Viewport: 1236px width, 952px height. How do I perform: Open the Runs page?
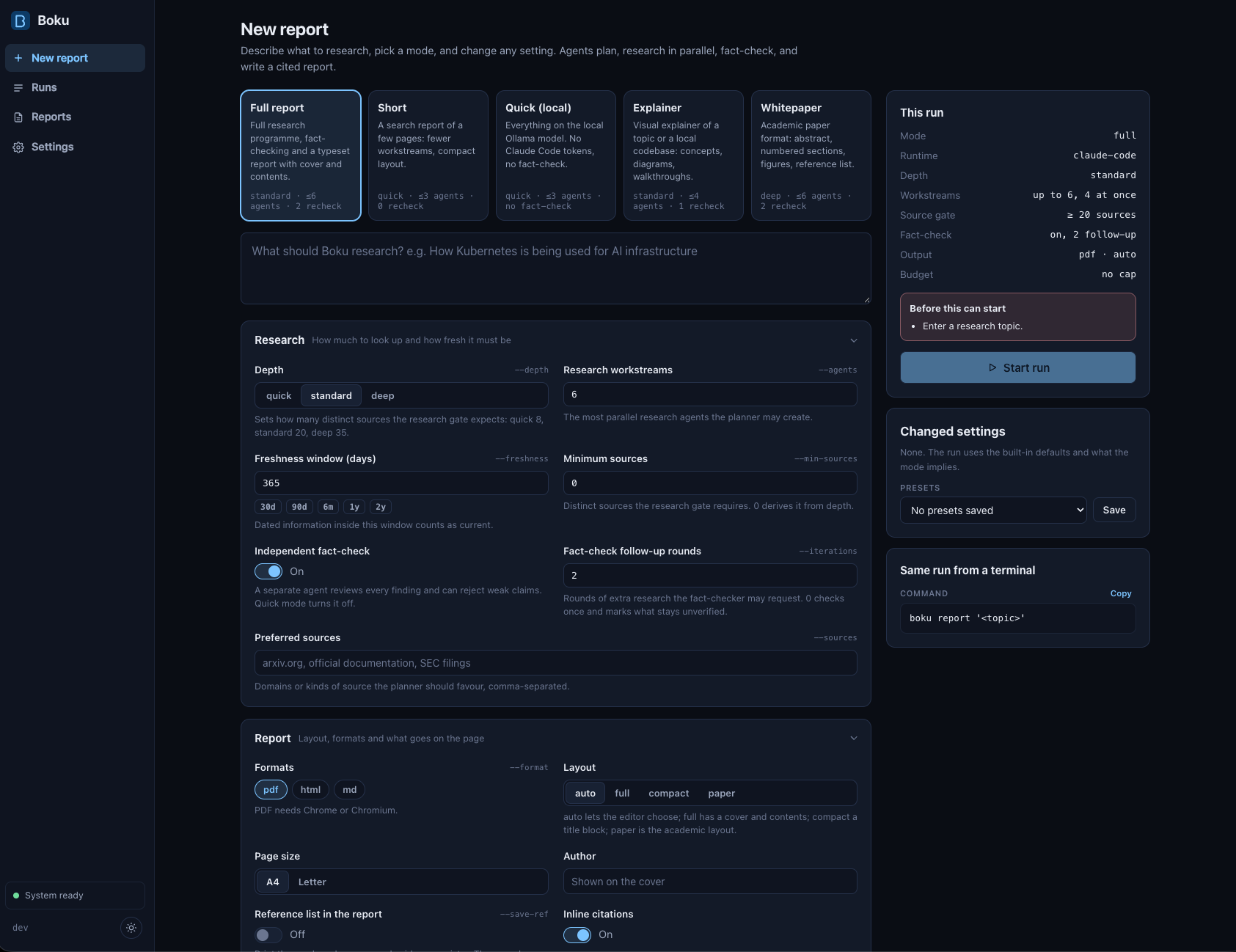point(75,87)
